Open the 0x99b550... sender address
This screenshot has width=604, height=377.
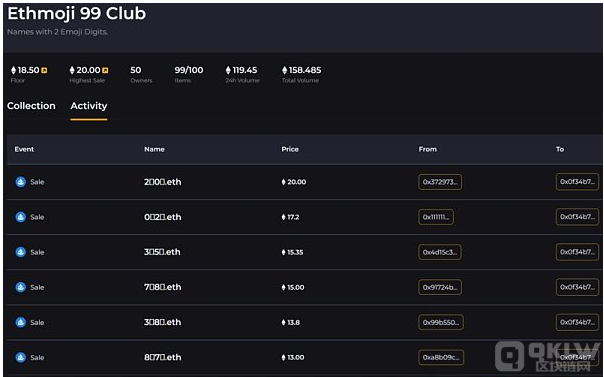coord(441,322)
